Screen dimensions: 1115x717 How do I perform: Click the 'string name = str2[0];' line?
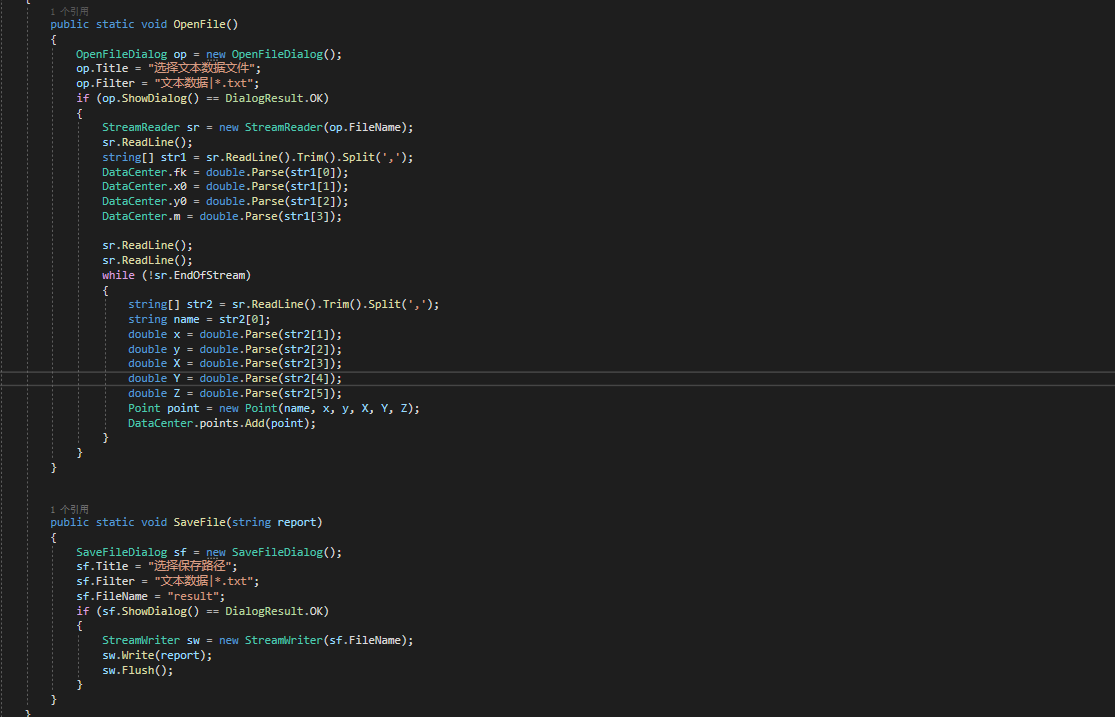pyautogui.click(x=199, y=319)
